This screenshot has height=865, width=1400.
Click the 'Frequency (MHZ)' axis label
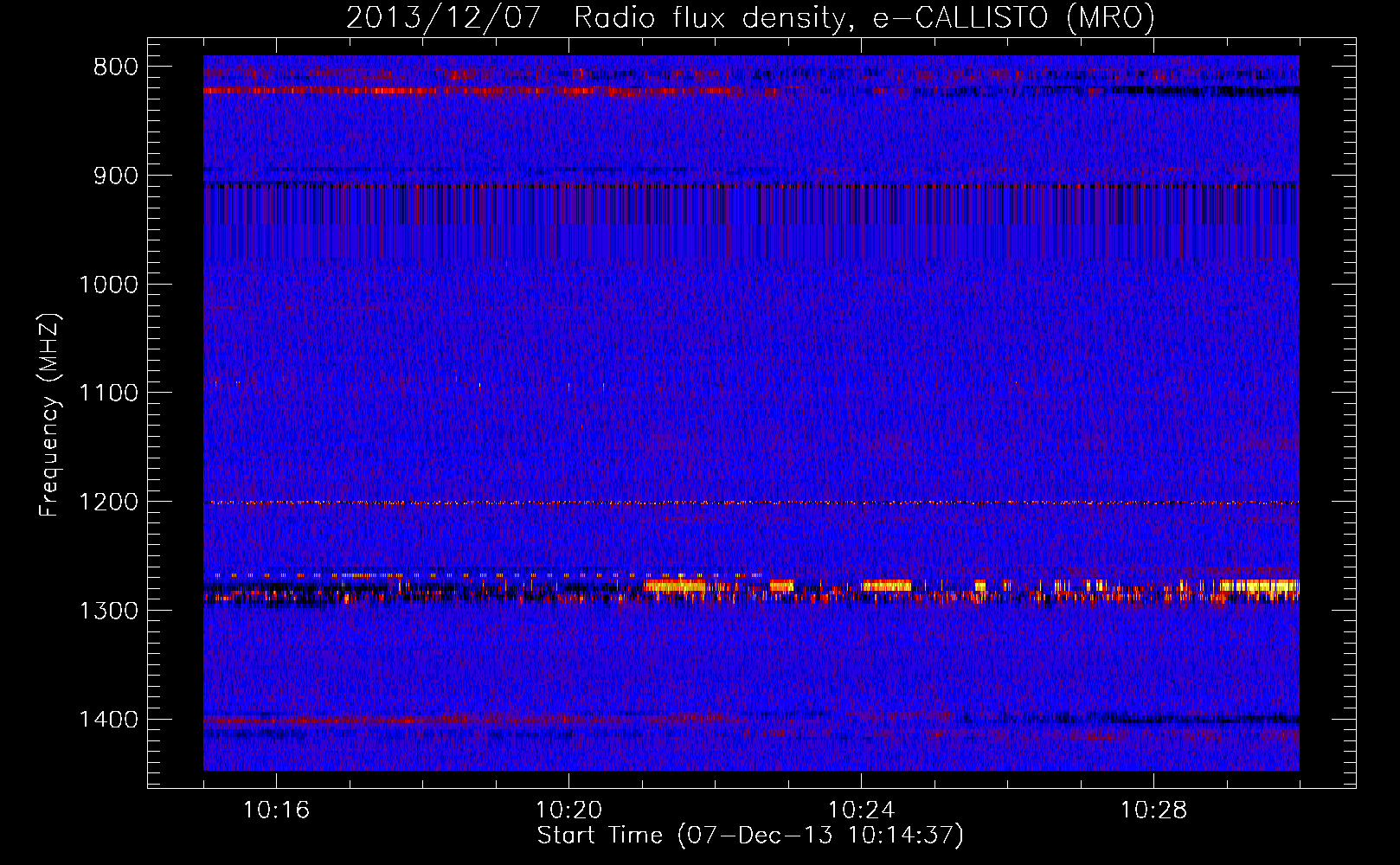[x=49, y=415]
